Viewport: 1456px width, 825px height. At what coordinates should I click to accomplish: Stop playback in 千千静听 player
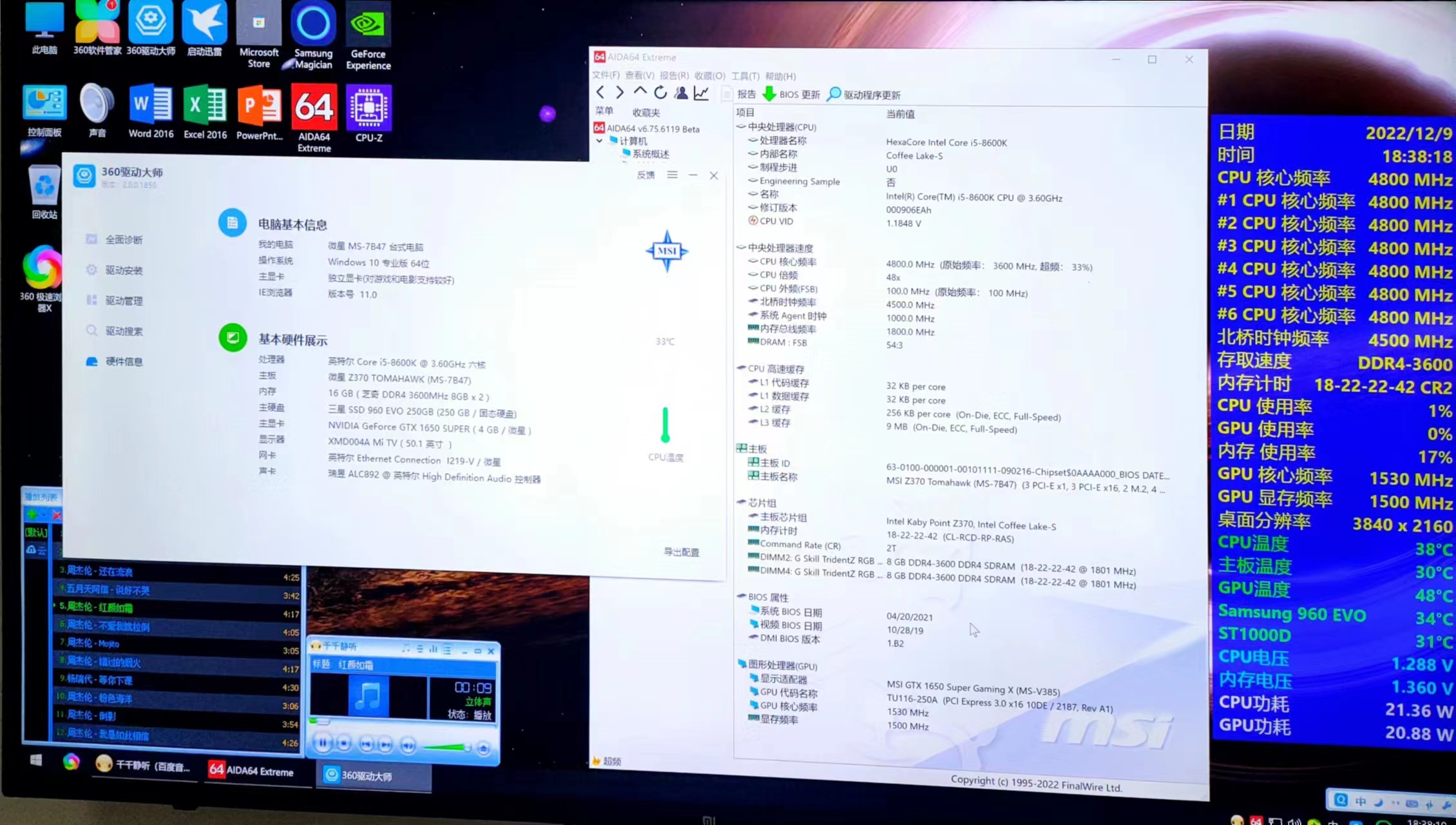pos(344,744)
